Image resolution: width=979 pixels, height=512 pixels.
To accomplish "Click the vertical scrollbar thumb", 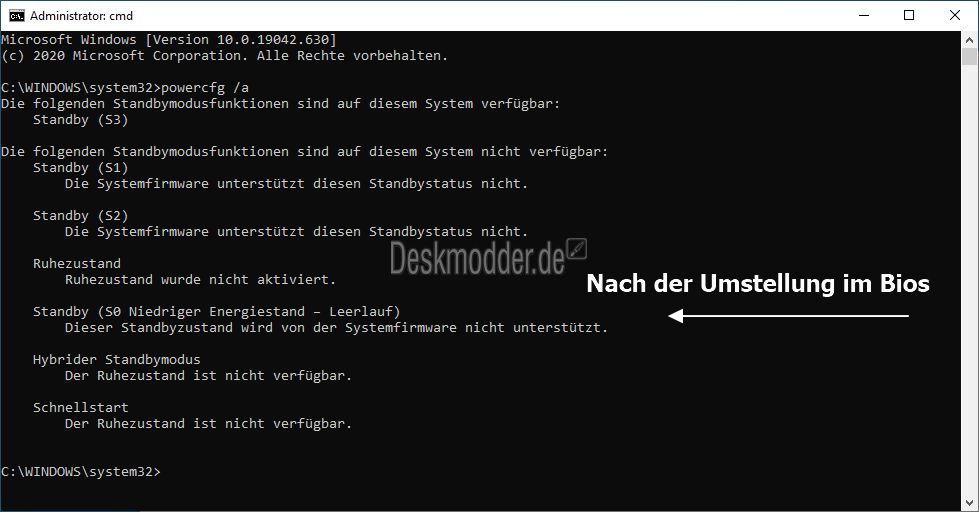I will pyautogui.click(x=969, y=56).
